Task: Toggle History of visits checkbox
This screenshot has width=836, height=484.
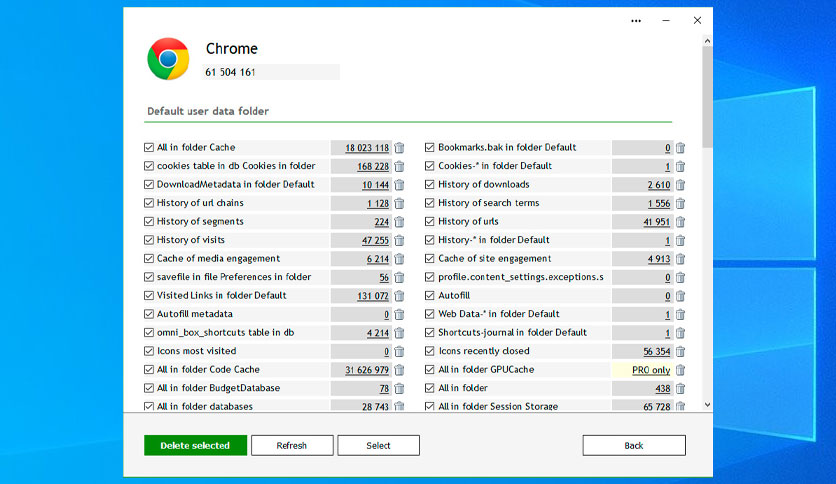Action: [149, 240]
